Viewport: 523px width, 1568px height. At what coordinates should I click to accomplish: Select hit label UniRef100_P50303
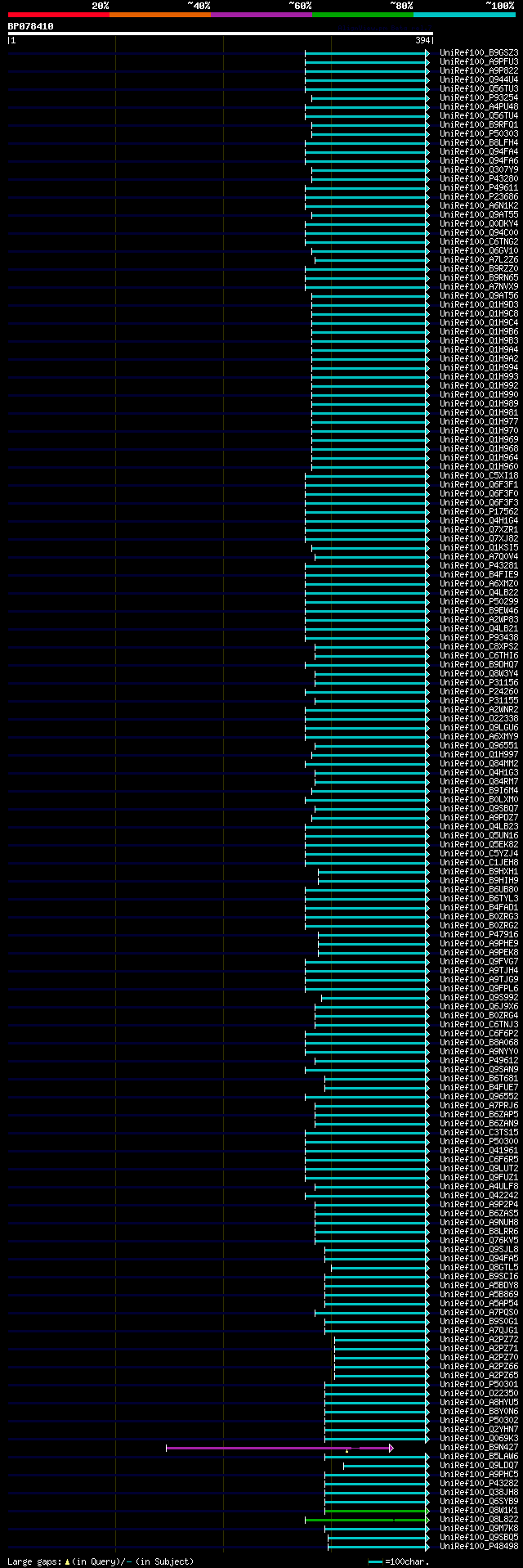click(x=479, y=133)
